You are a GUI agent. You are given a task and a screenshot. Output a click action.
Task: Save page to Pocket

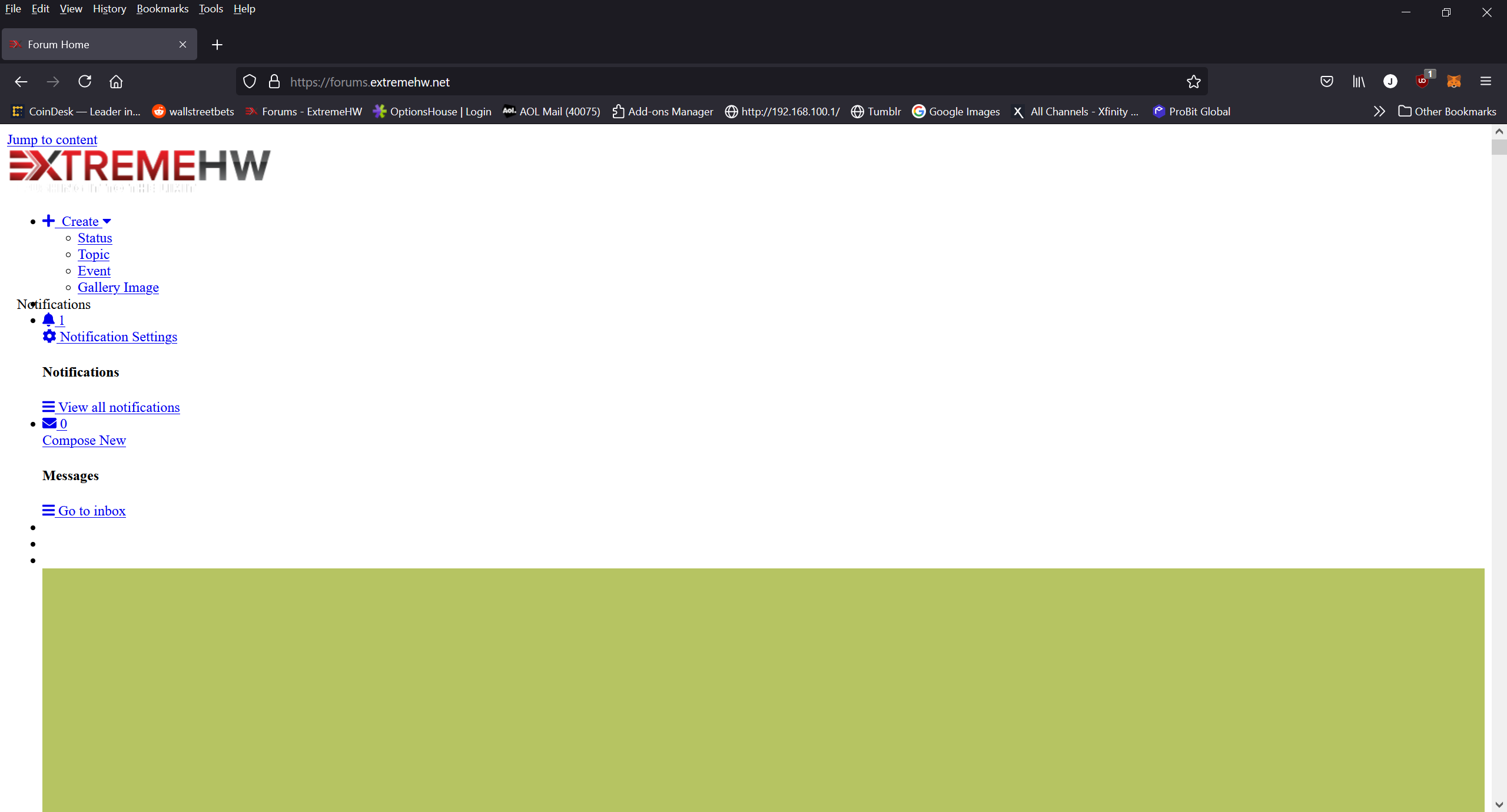(x=1326, y=82)
